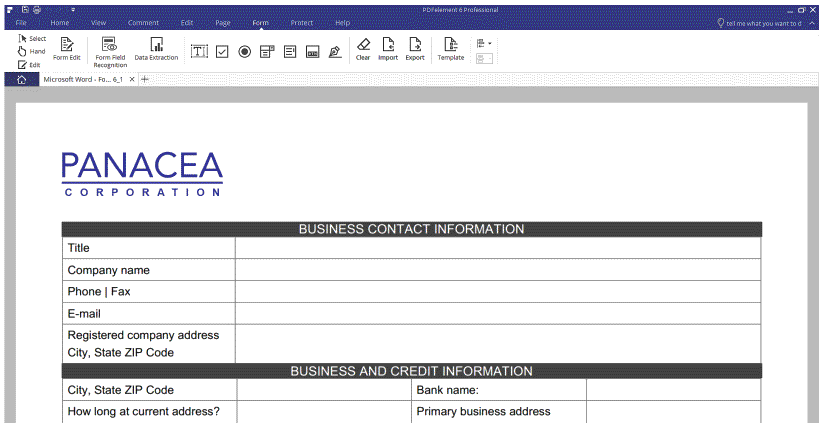
Task: Close the Microsoft Word document tab
Action: coord(132,79)
